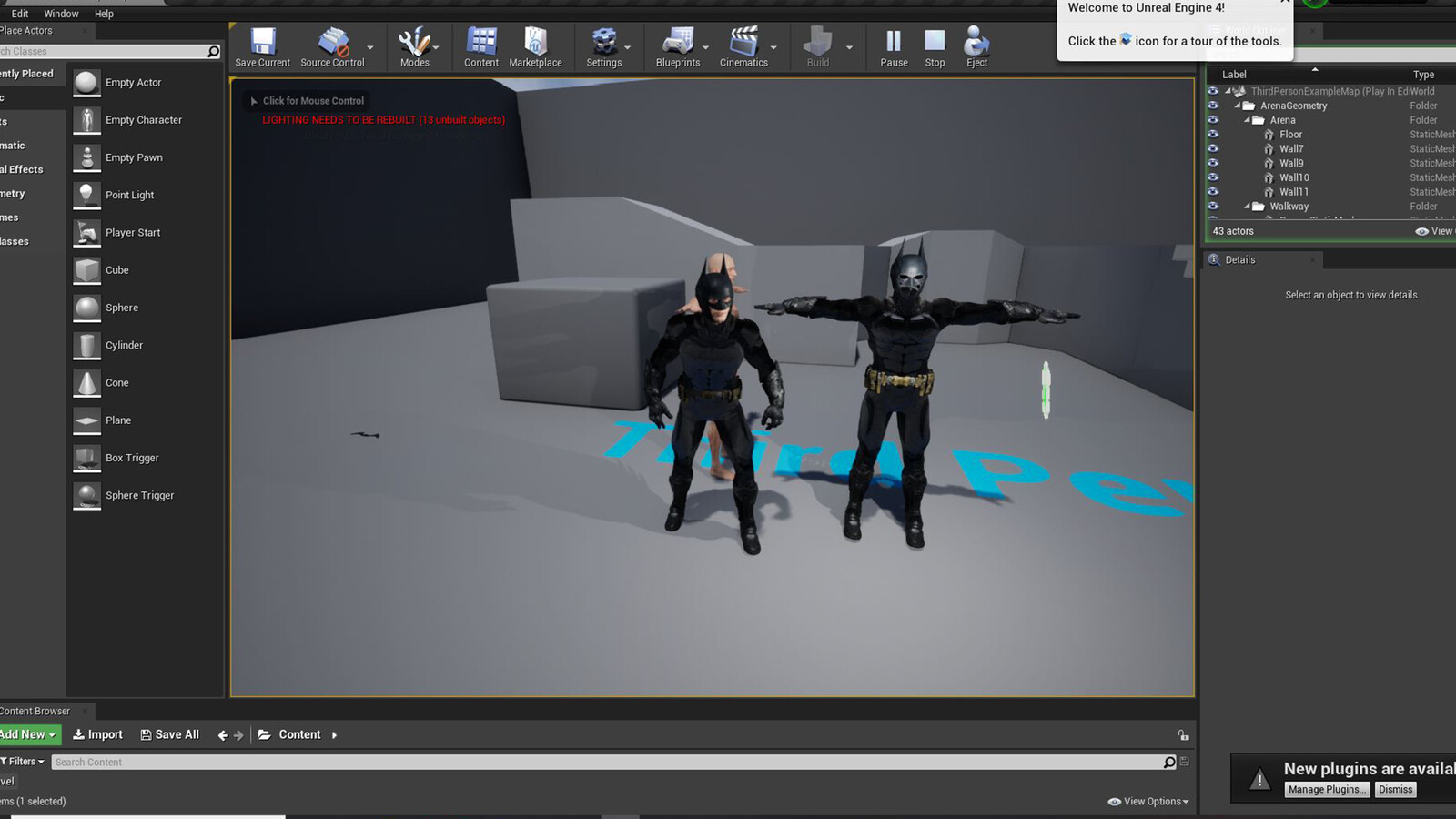Open Source Control dropdown arrow
This screenshot has width=1456, height=819.
(370, 47)
